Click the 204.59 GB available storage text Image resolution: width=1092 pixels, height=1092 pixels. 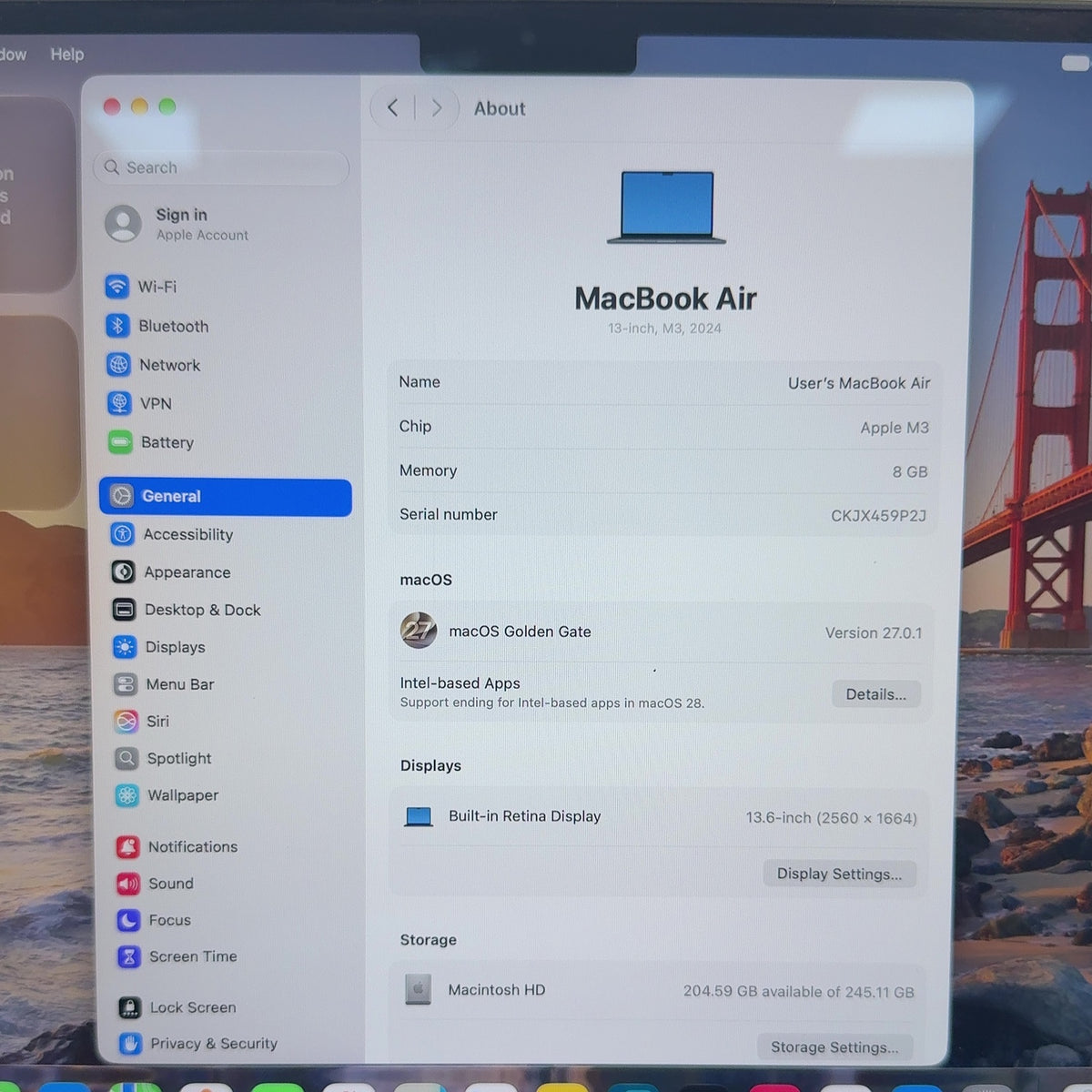click(x=799, y=991)
